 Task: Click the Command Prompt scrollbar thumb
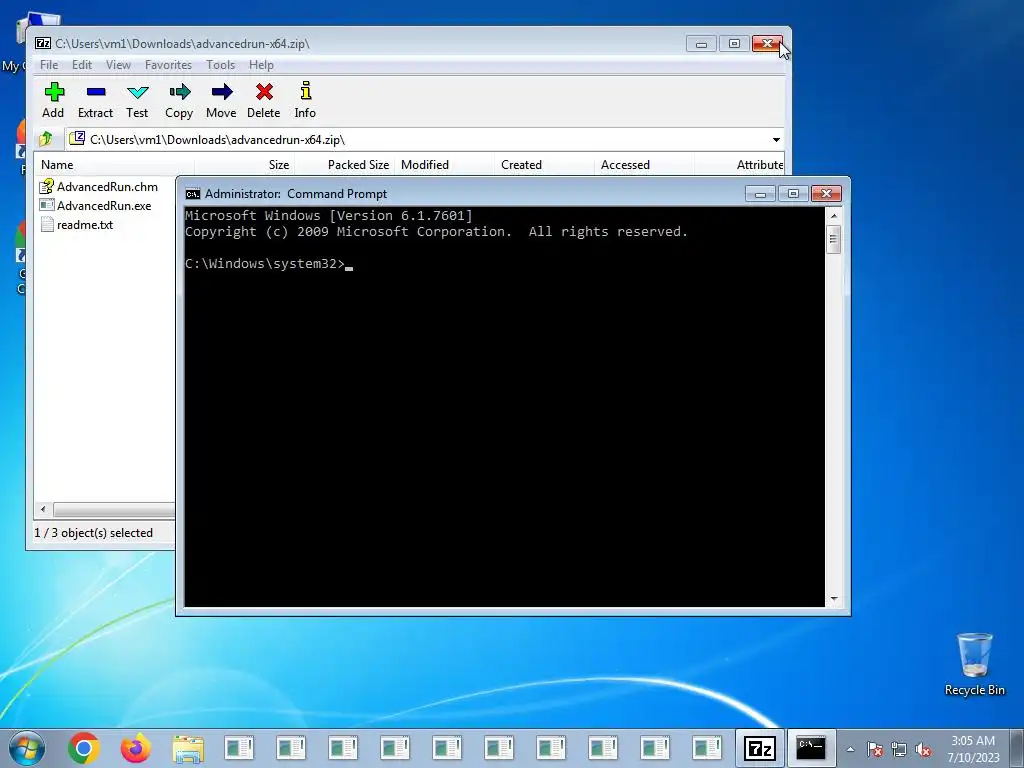tap(833, 239)
